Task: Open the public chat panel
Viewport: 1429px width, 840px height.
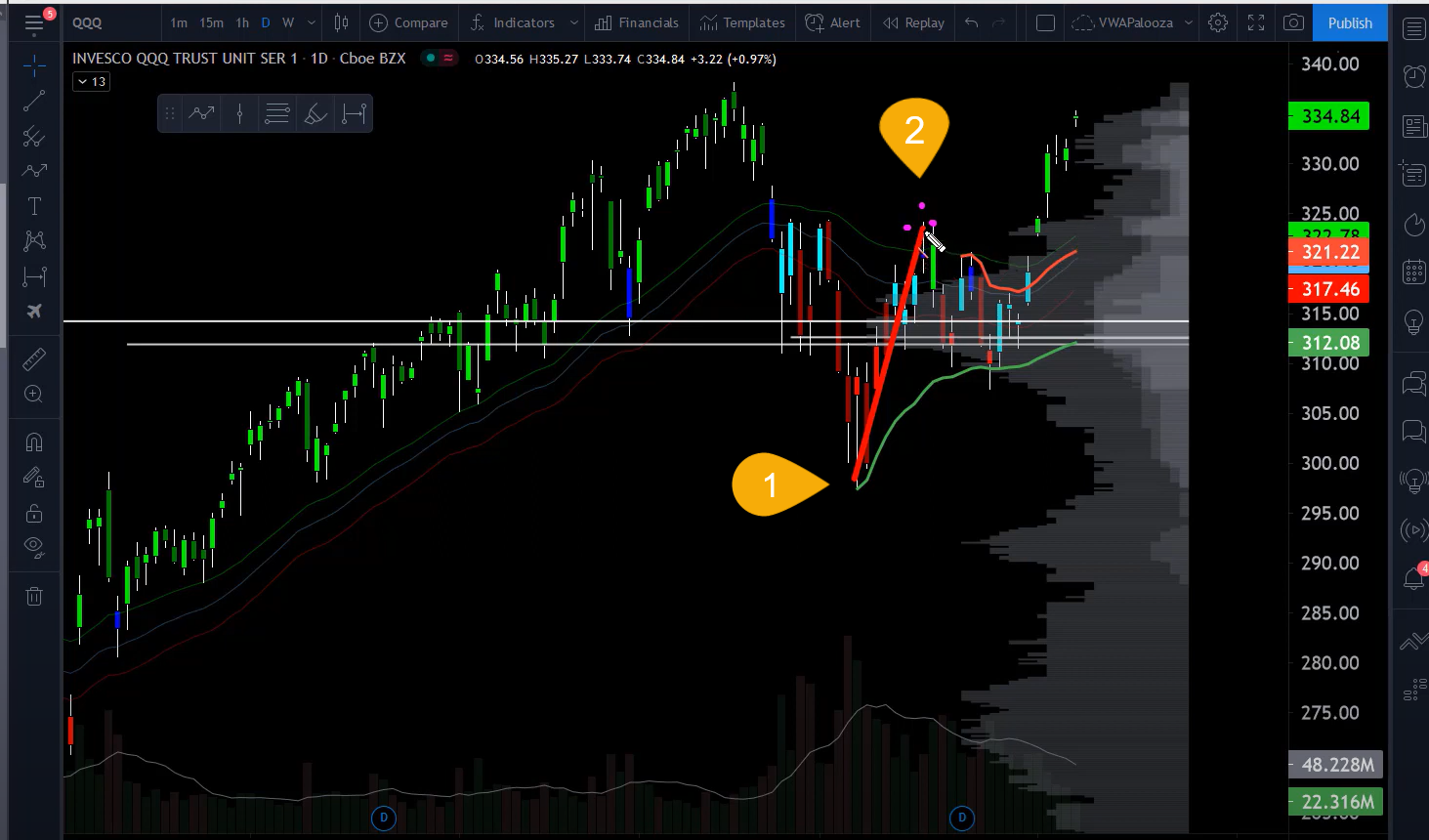Action: coord(1413,383)
